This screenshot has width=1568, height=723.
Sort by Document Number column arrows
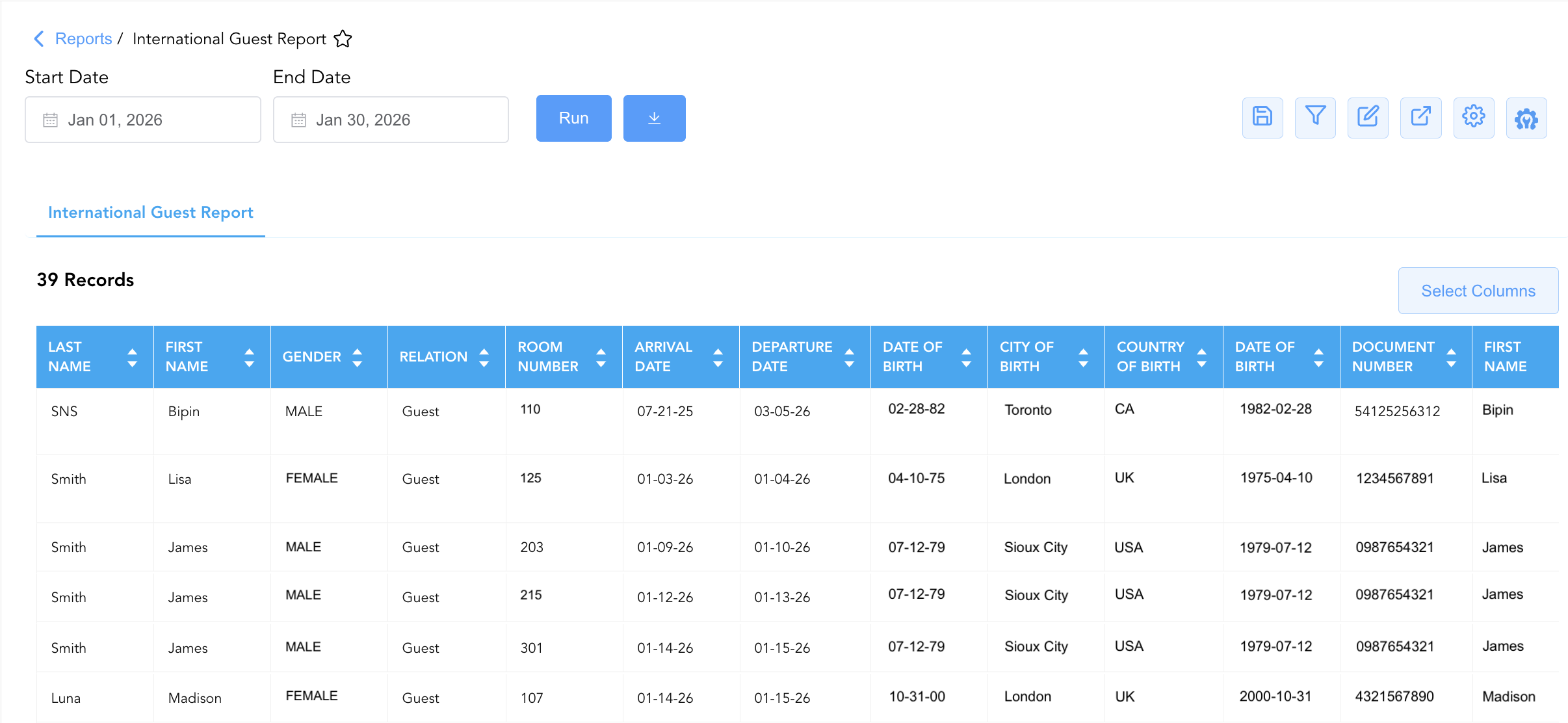pyautogui.click(x=1451, y=357)
